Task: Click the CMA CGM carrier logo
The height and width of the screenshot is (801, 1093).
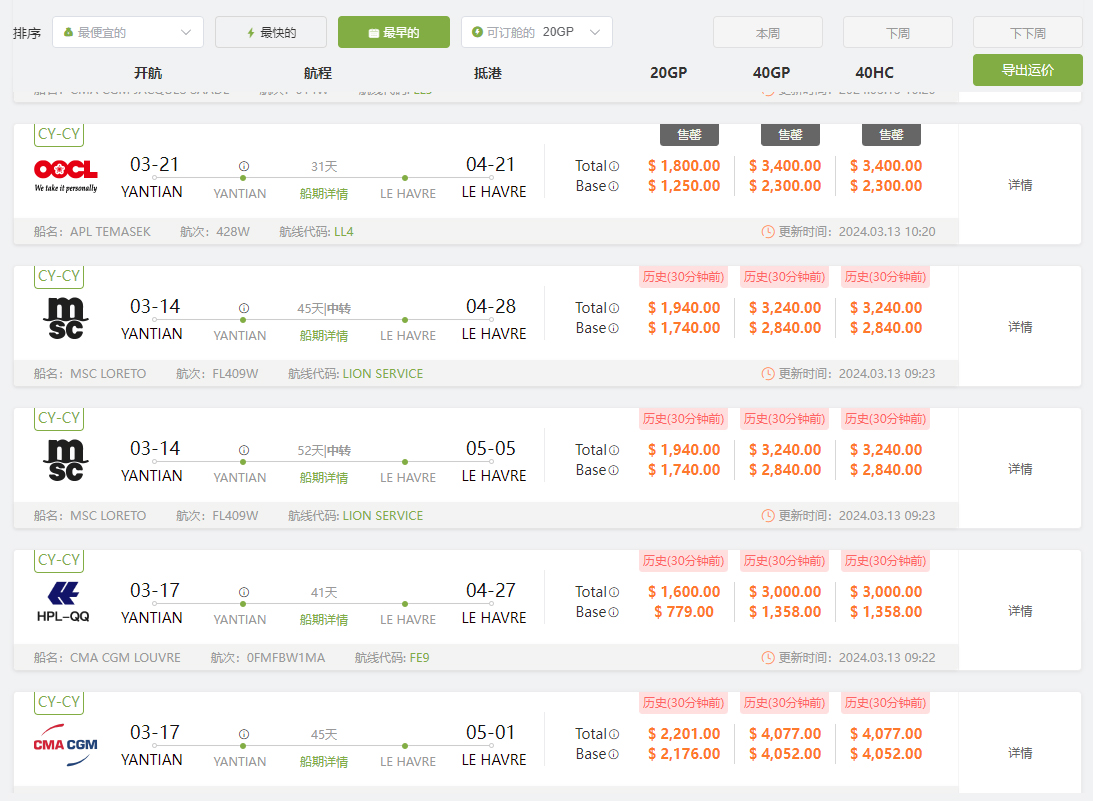Action: tap(66, 744)
